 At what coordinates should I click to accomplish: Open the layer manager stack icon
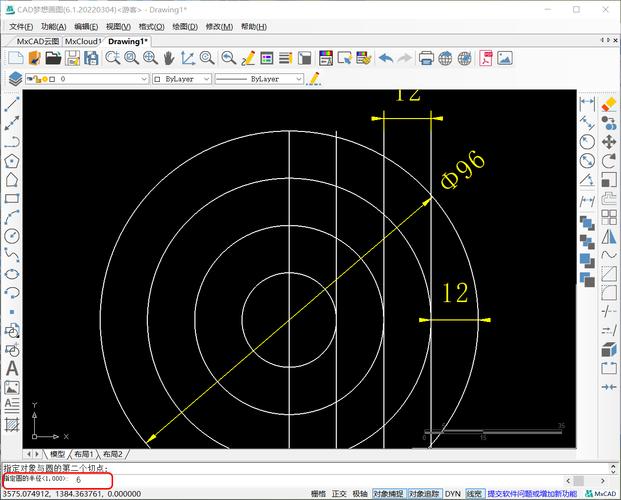tap(15, 78)
